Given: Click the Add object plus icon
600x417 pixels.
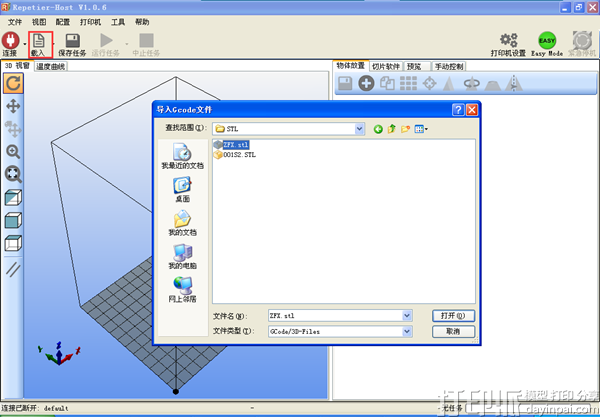Looking at the screenshot, I should click(x=366, y=83).
